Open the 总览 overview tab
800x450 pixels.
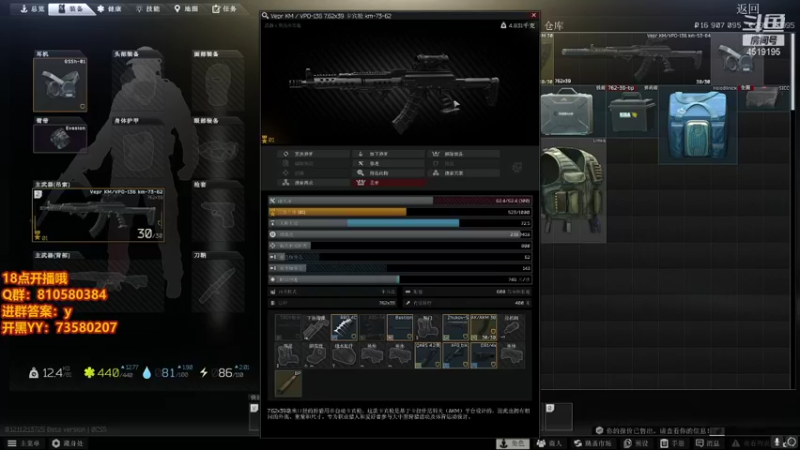pyautogui.click(x=32, y=9)
